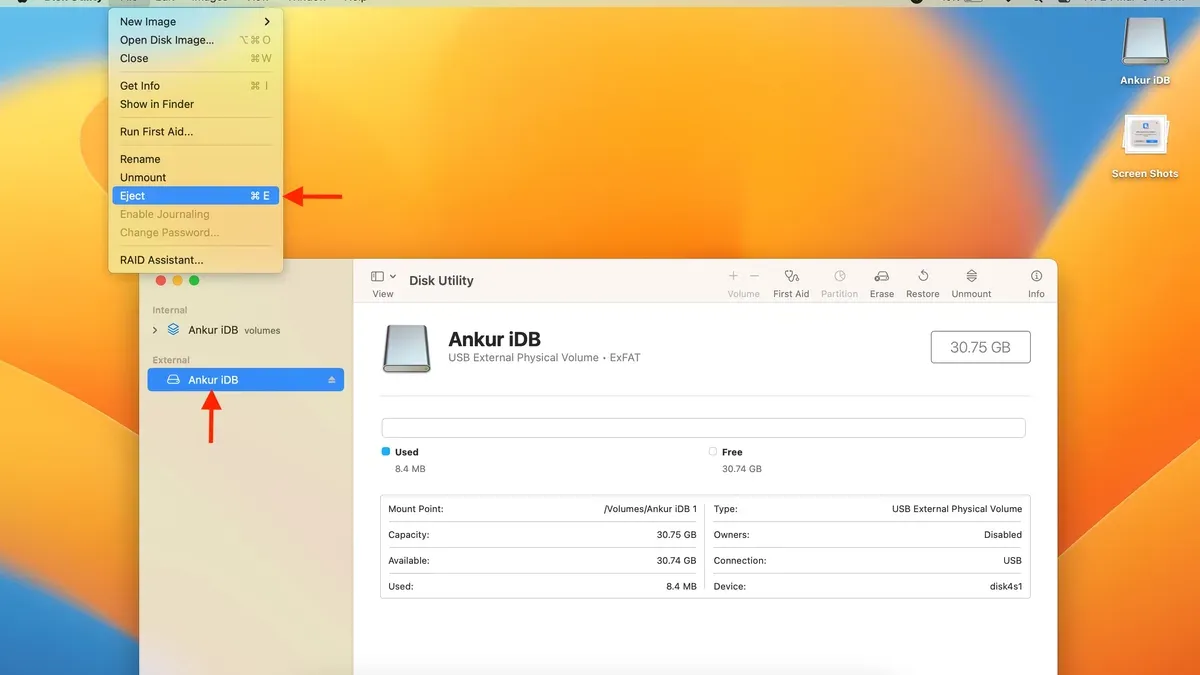Click the blue Used legend swatch
The height and width of the screenshot is (675, 1200).
pyautogui.click(x=386, y=452)
